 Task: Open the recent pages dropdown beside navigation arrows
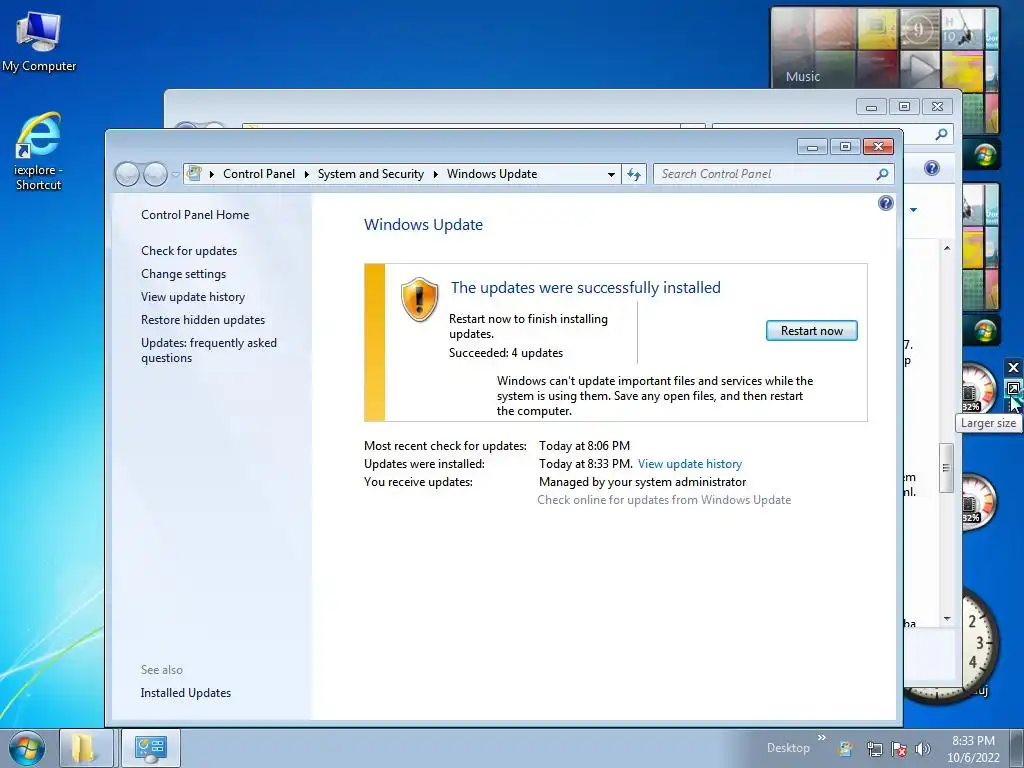click(x=175, y=174)
